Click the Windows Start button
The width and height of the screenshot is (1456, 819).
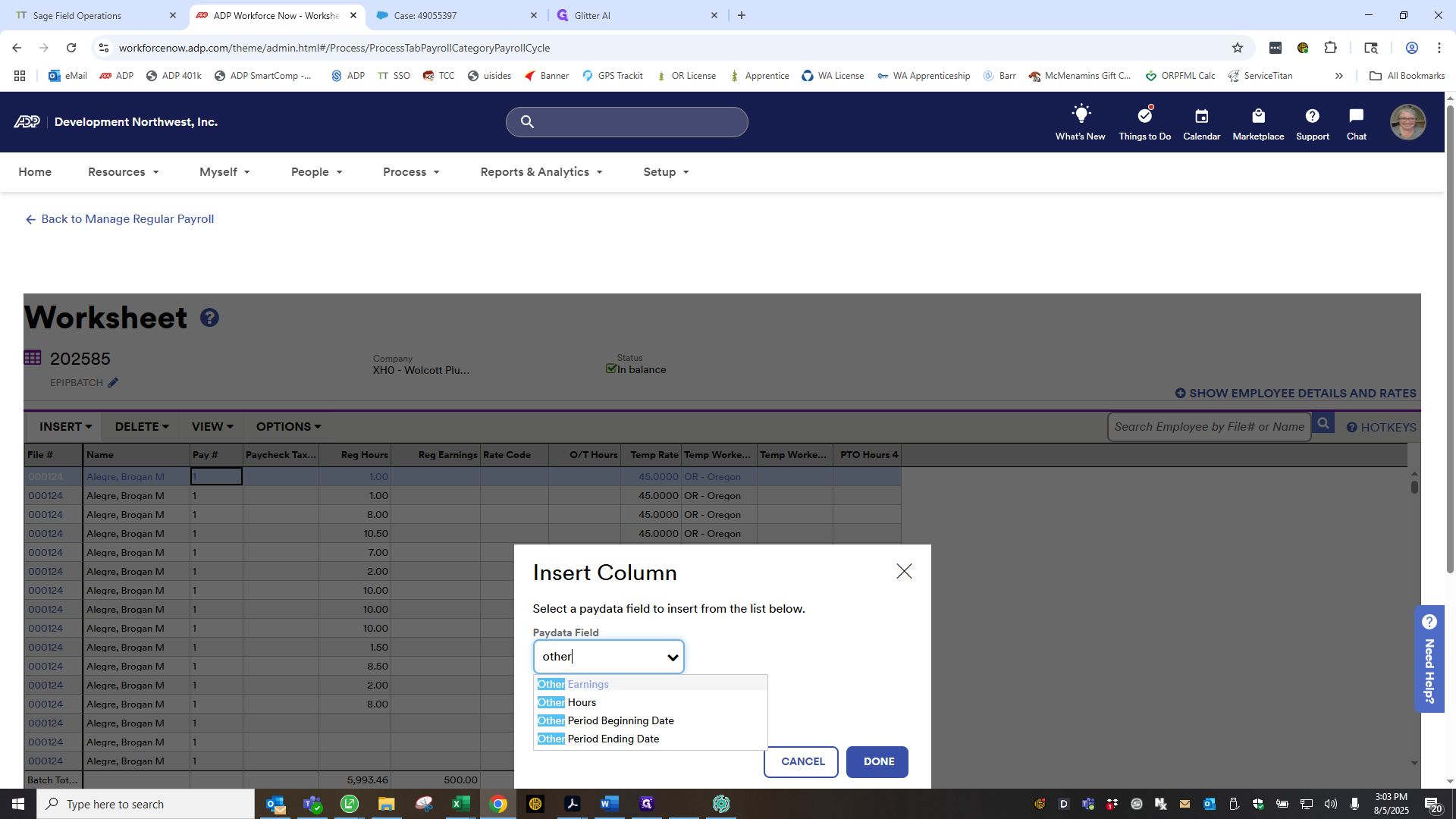coord(18,804)
